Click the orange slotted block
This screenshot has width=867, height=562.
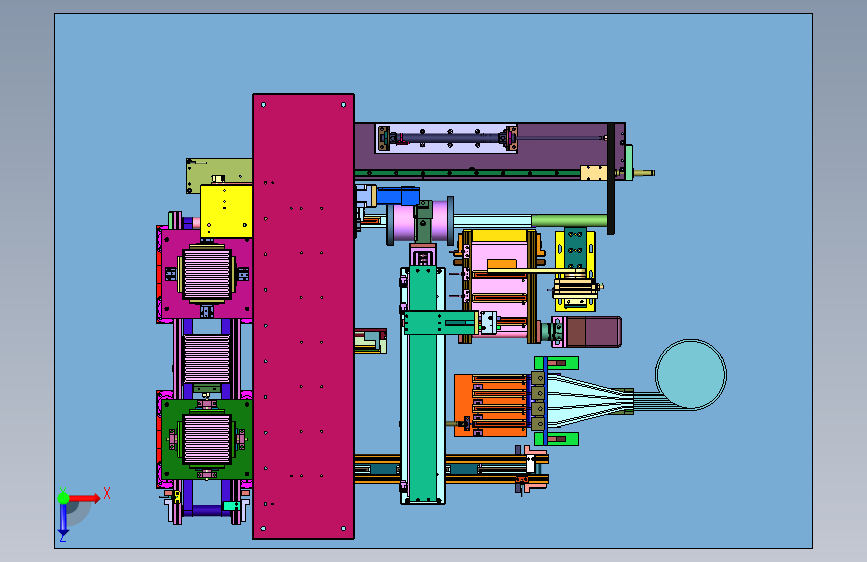click(489, 405)
